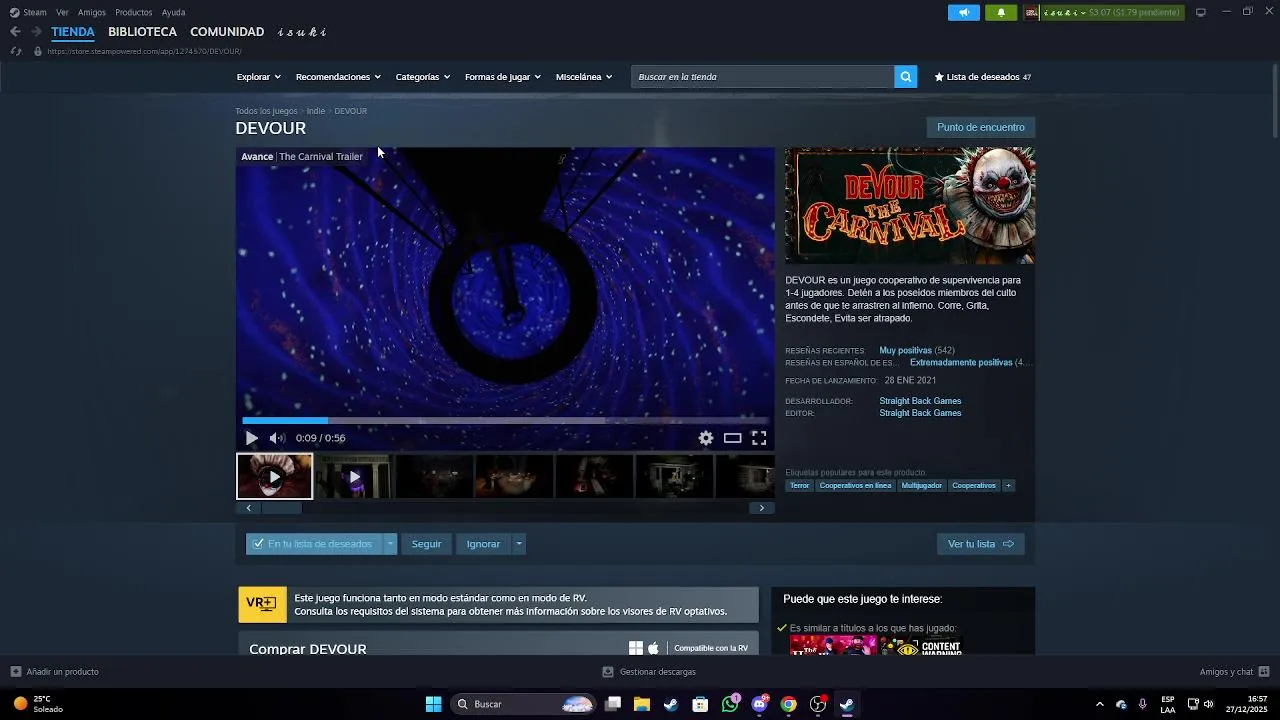The width and height of the screenshot is (1280, 720).
Task: Click the Punto de encuentro button
Action: click(980, 127)
